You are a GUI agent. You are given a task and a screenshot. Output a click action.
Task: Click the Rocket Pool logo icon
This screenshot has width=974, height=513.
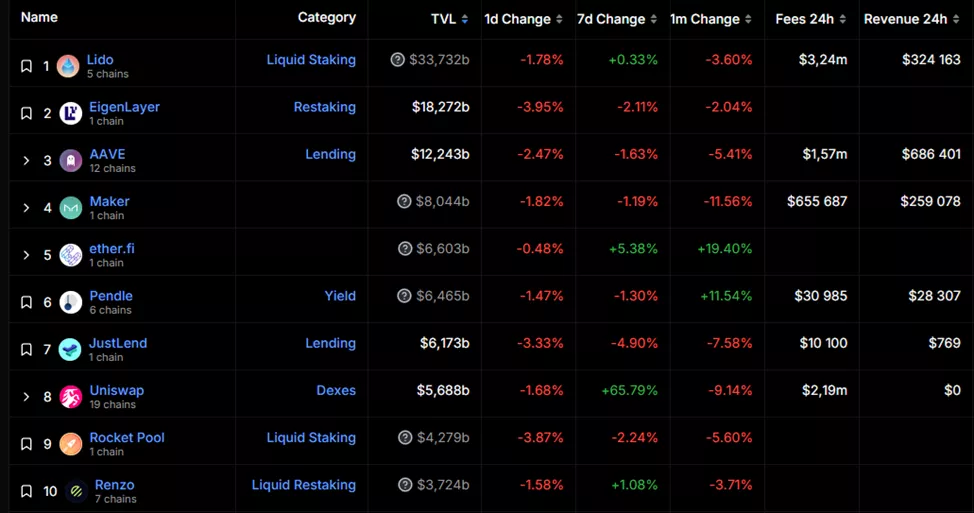[x=70, y=444]
